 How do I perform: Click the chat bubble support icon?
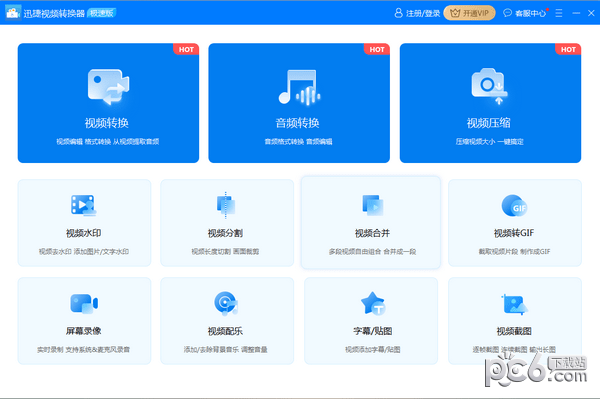tap(507, 13)
